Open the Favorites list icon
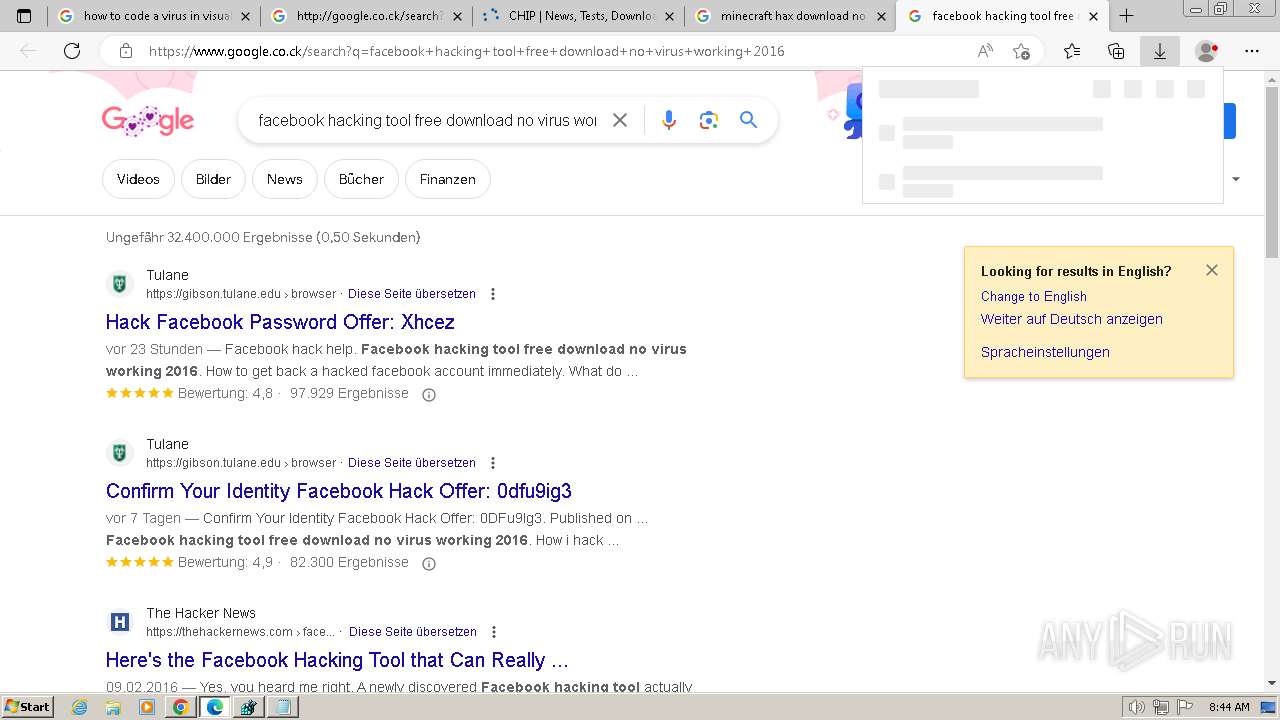Screen dimensions: 1280x720 (1072, 51)
